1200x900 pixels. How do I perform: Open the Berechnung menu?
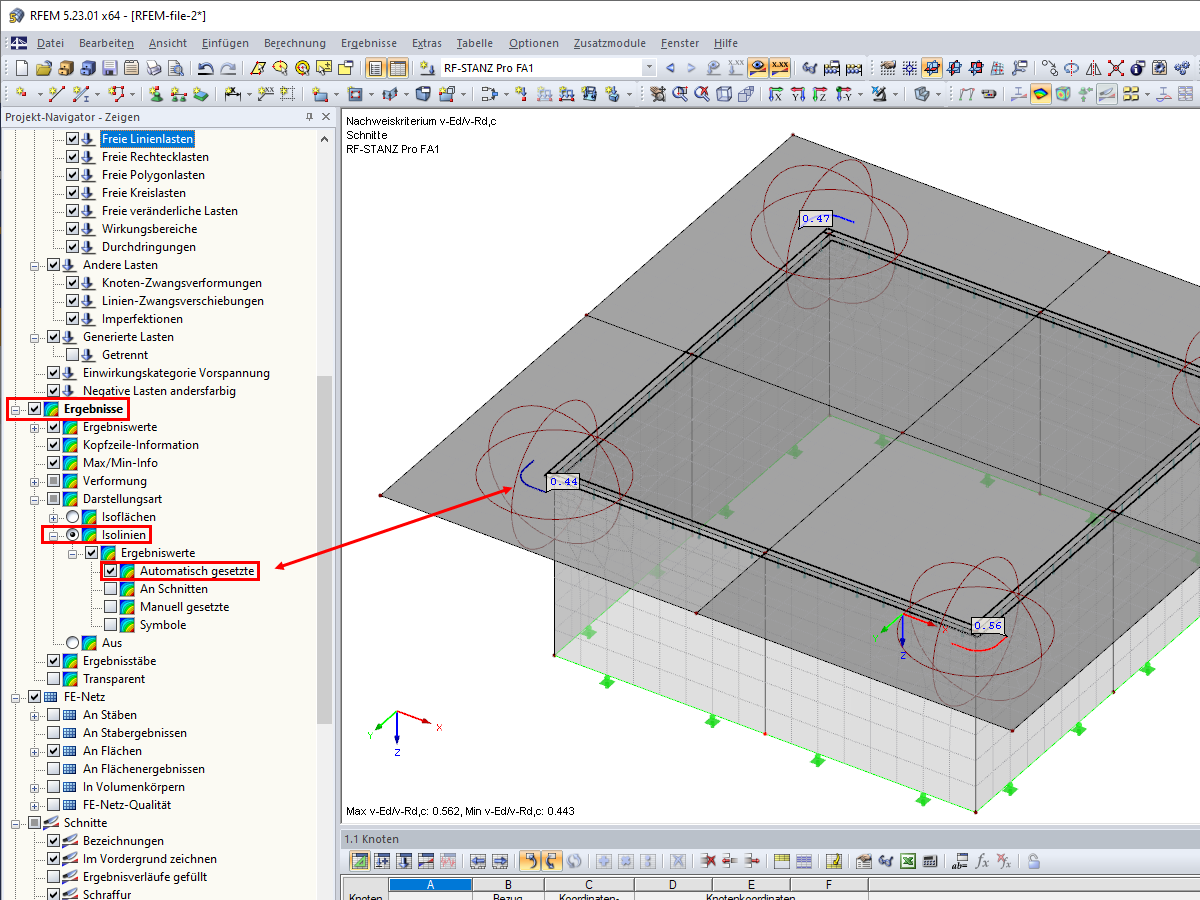tap(295, 43)
